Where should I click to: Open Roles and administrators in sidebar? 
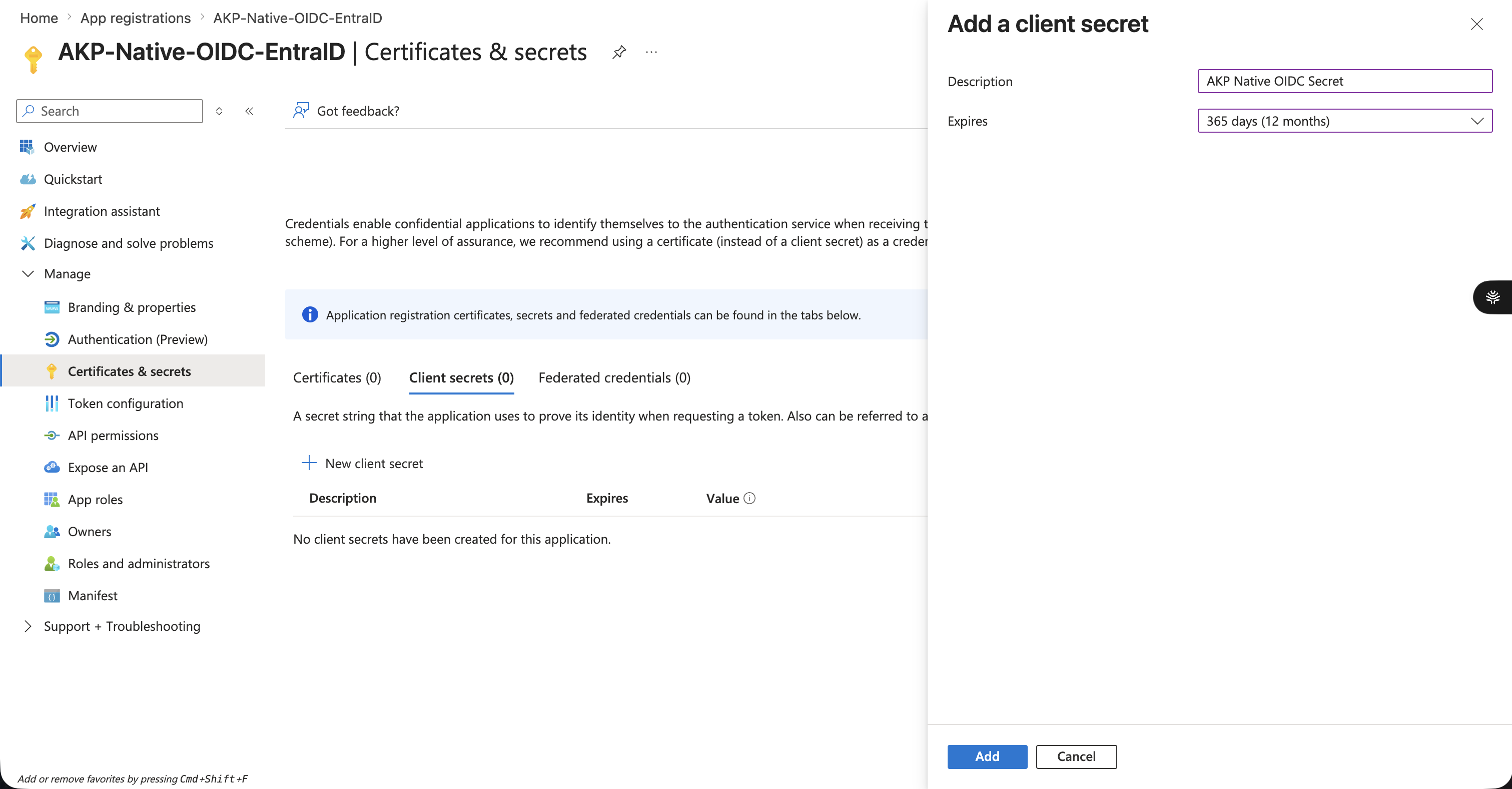pyautogui.click(x=139, y=563)
